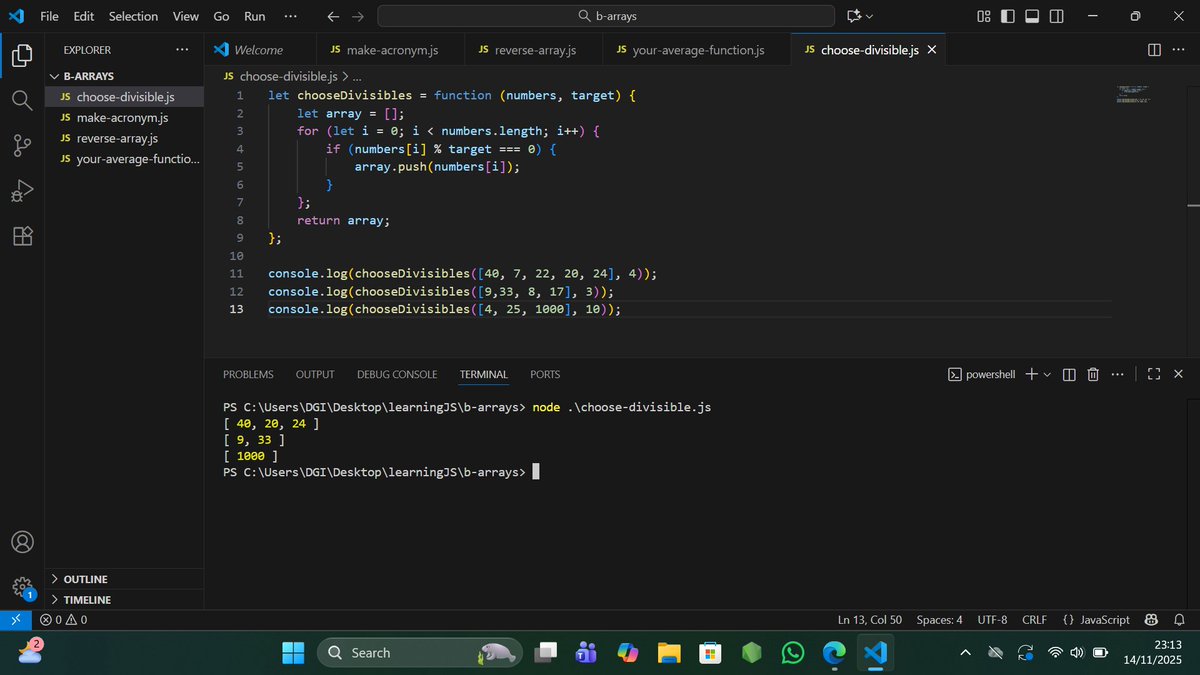The width and height of the screenshot is (1200, 675).
Task: Expand the TIMELINE section
Action: click(85, 599)
